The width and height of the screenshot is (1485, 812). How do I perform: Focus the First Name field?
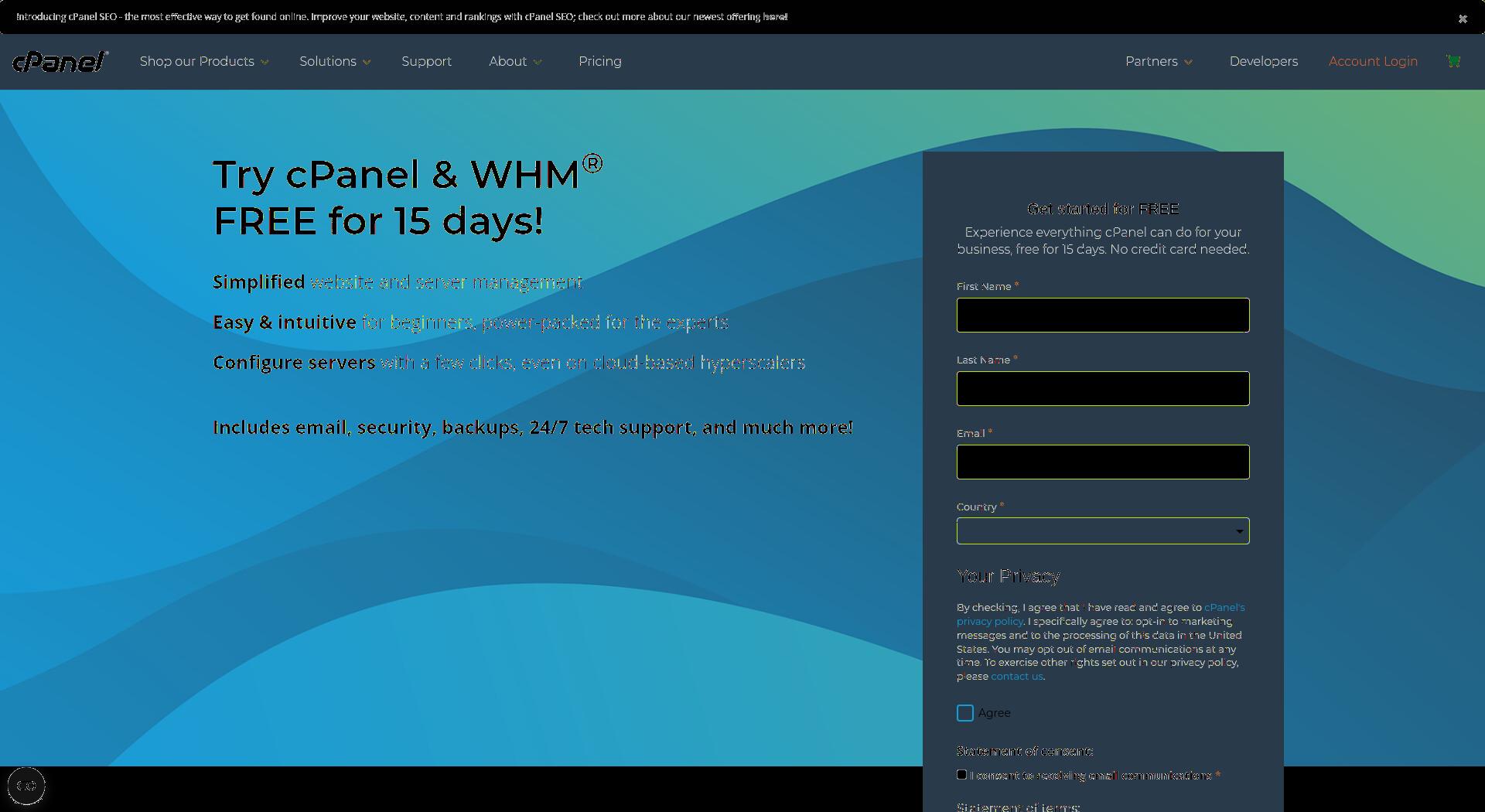1103,315
